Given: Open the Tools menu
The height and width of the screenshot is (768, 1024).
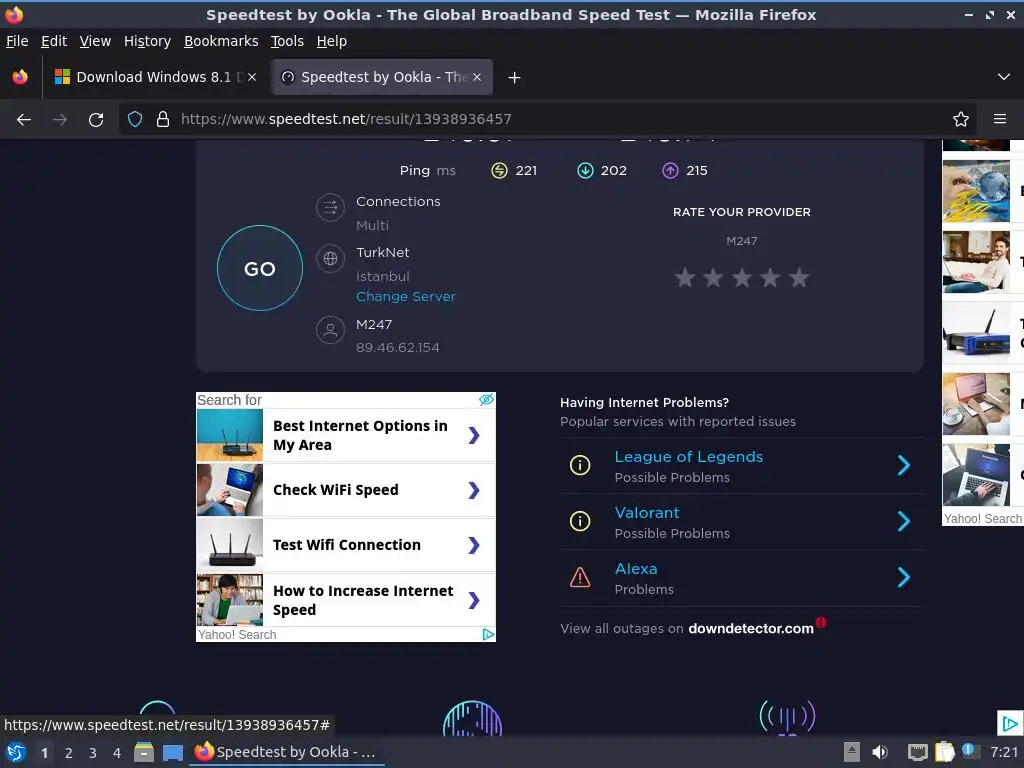Looking at the screenshot, I should (287, 41).
